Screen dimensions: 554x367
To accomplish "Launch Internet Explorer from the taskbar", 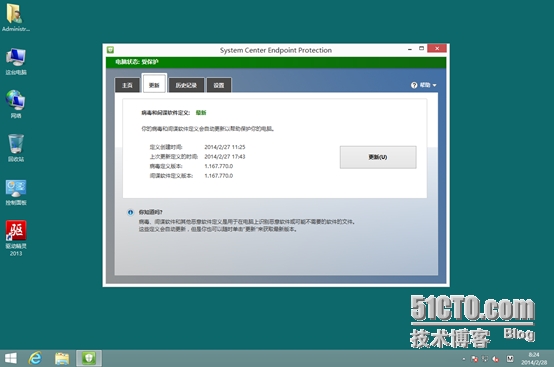I will (35, 359).
